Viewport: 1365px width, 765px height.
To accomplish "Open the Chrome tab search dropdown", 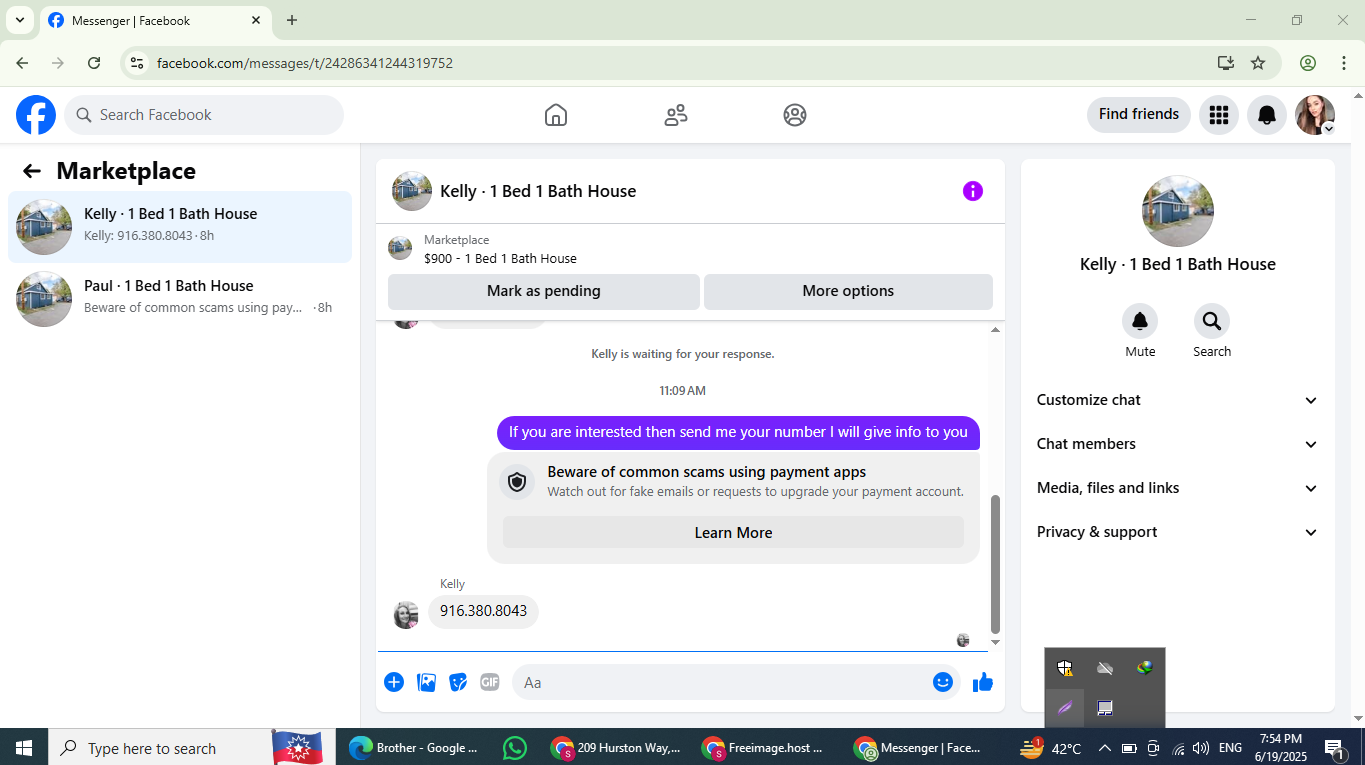I will coord(19,20).
